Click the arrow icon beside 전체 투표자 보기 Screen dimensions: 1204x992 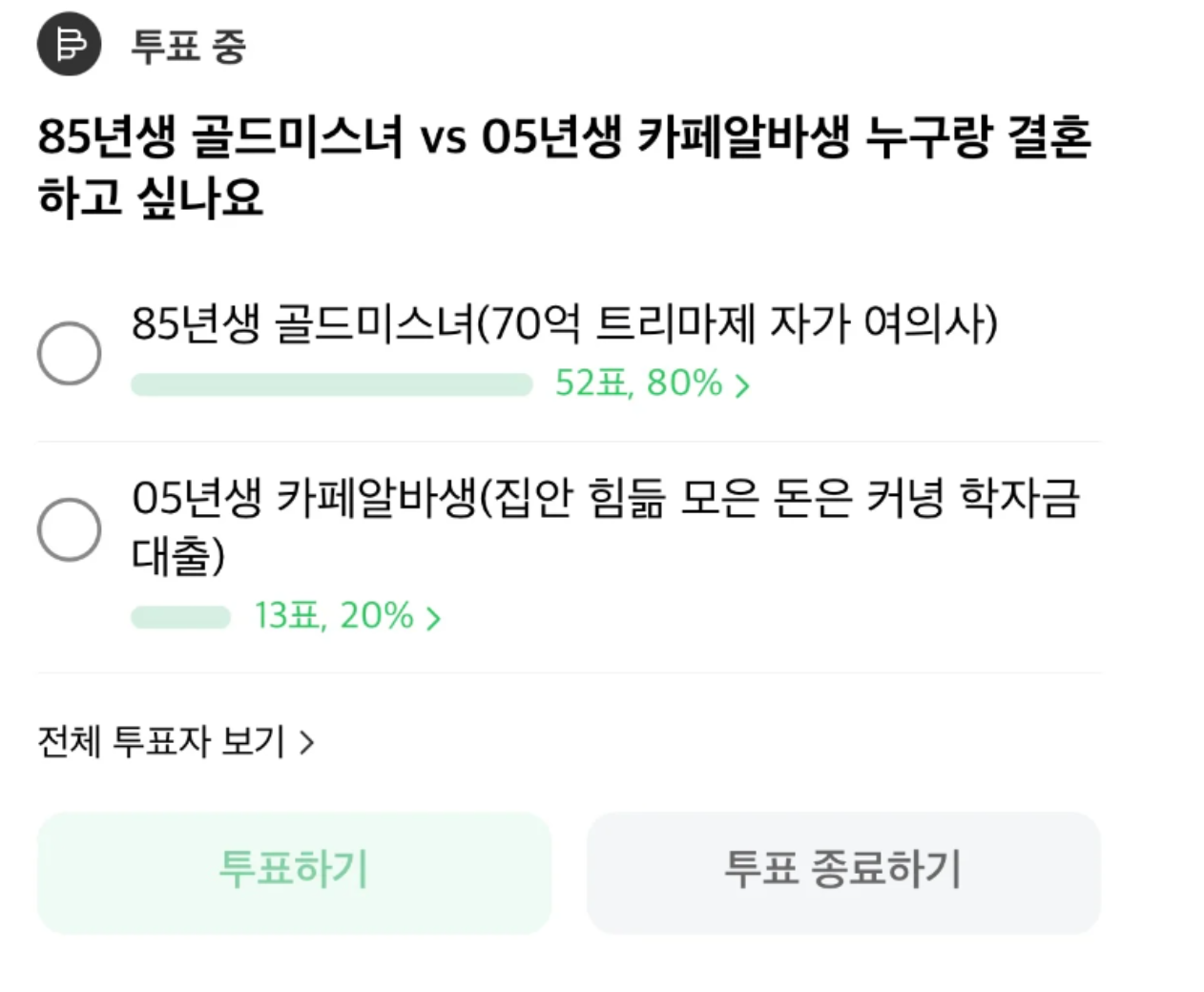tap(306, 742)
